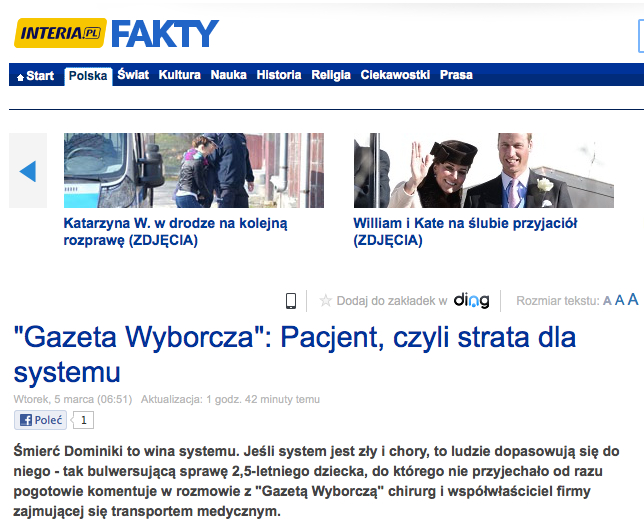Open the Nauka section
Image resolution: width=644 pixels, height=531 pixels.
tap(228, 75)
